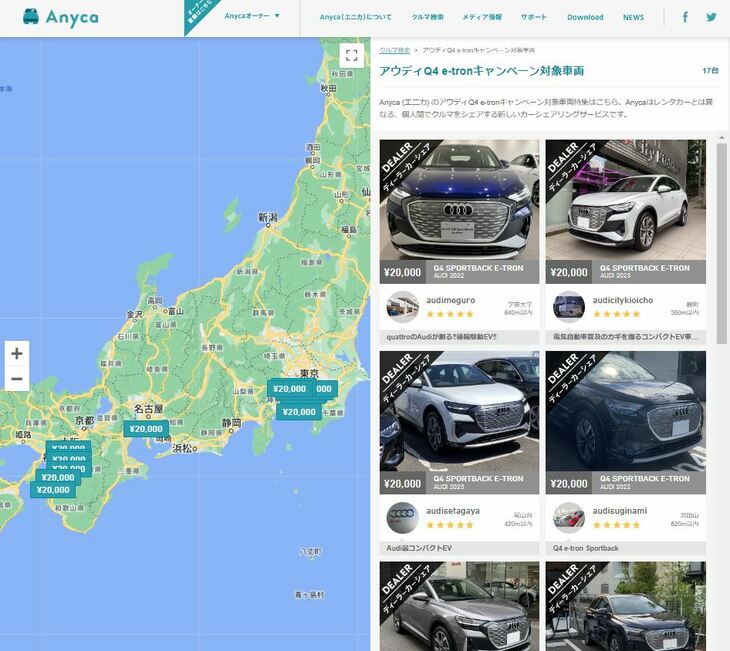The image size is (730, 651).
Task: Click the audisetagaya Audi rings avatar
Action: pyautogui.click(x=402, y=517)
